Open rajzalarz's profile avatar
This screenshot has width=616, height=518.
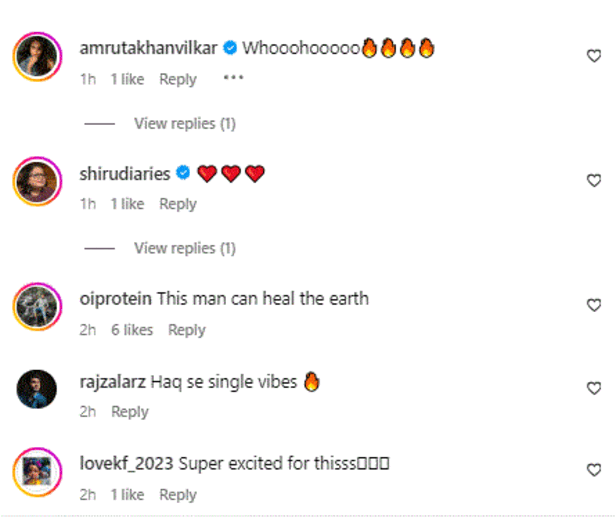point(36,388)
